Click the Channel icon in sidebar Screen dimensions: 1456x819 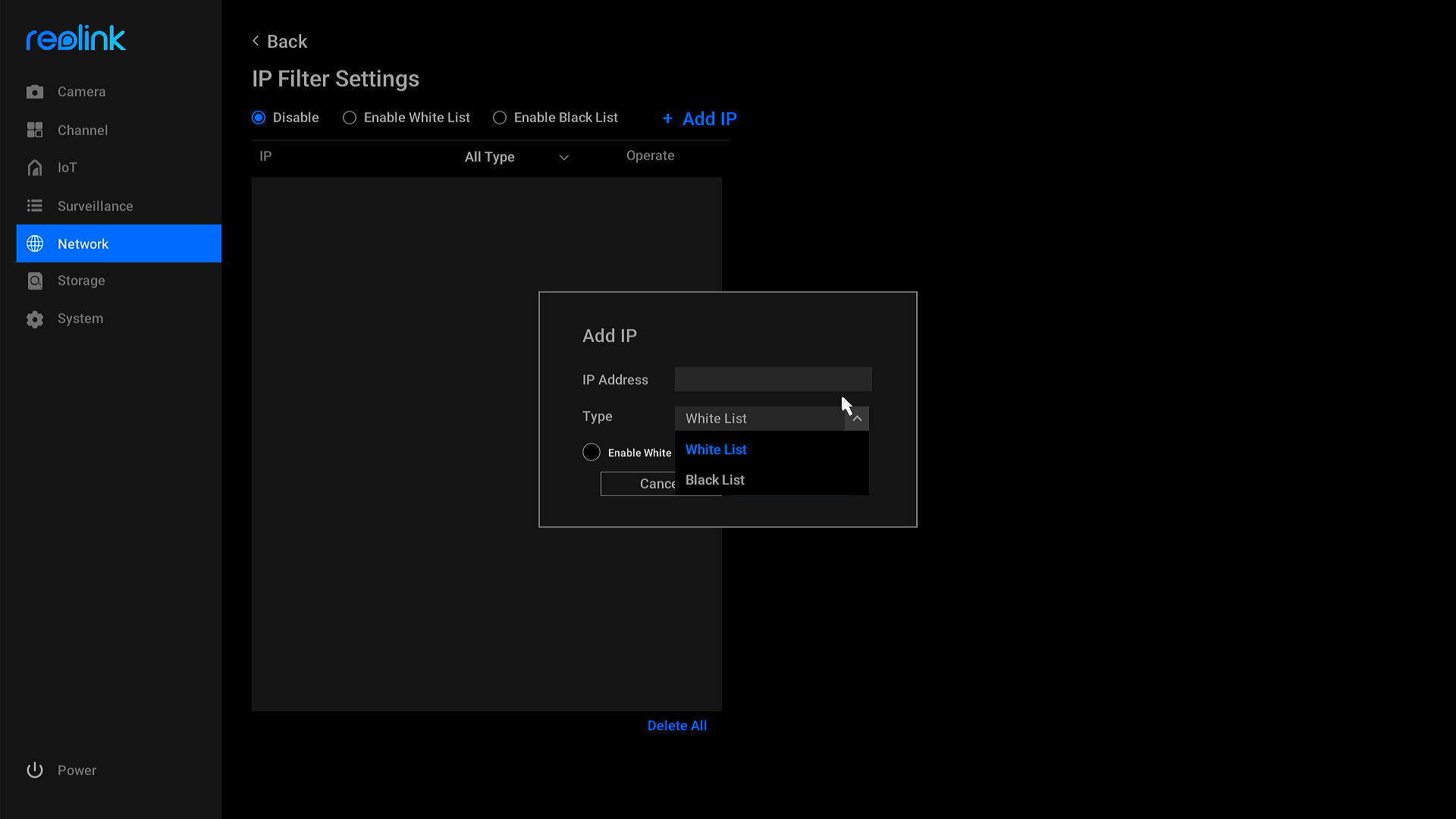[x=36, y=129]
